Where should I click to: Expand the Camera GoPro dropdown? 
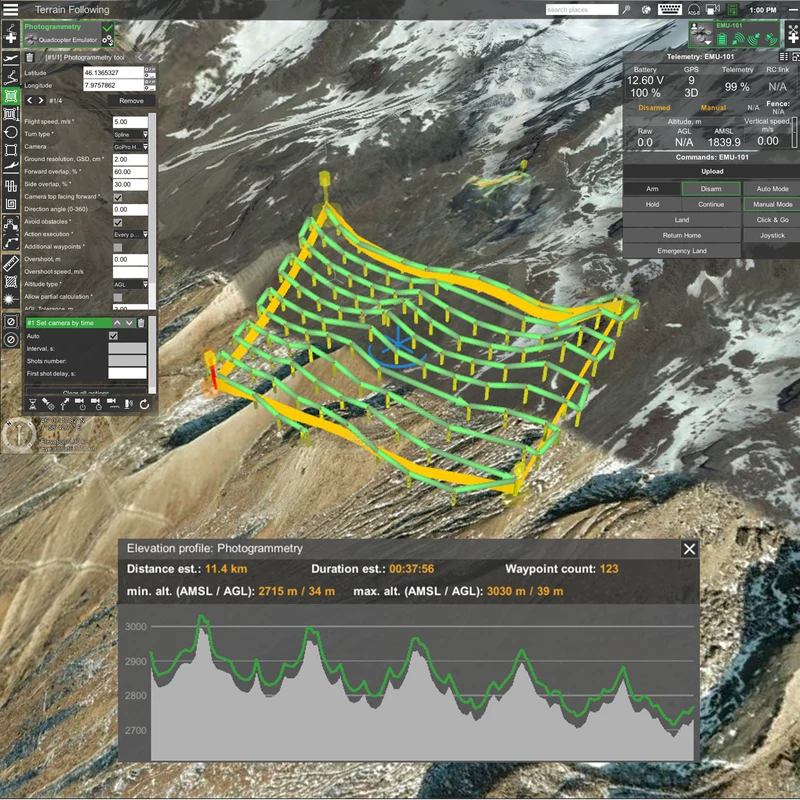coord(131,147)
